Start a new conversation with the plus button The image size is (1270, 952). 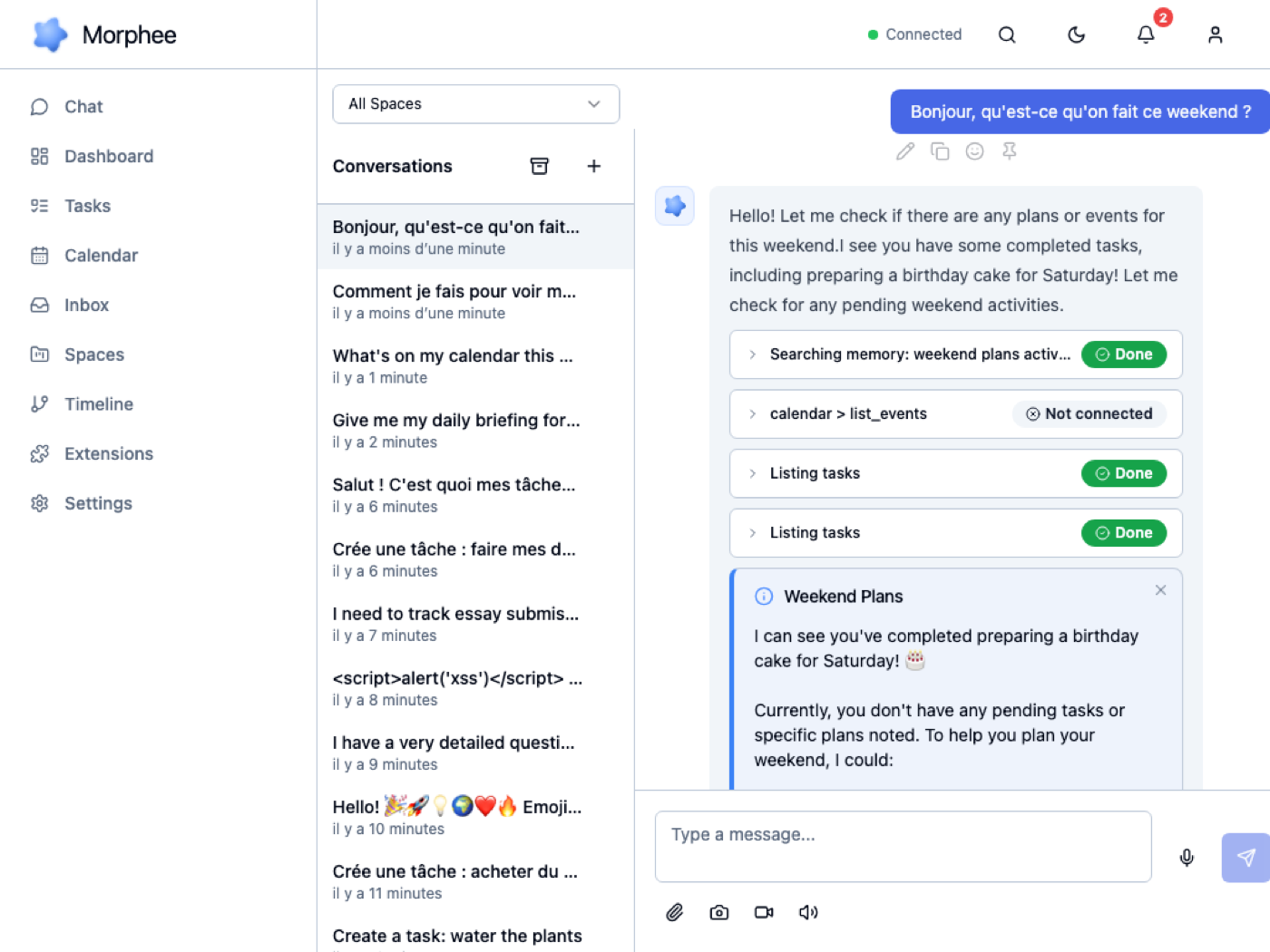[x=594, y=166]
